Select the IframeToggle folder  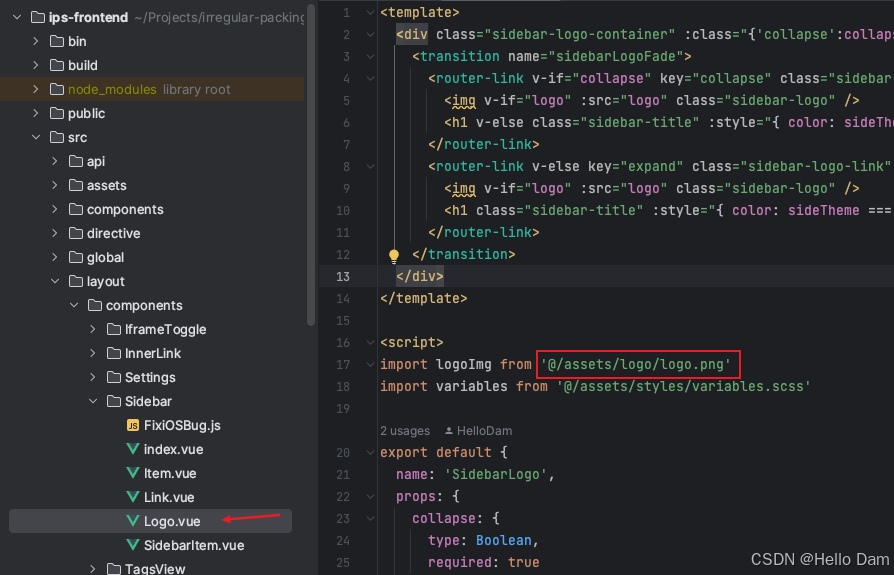pyautogui.click(x=165, y=329)
